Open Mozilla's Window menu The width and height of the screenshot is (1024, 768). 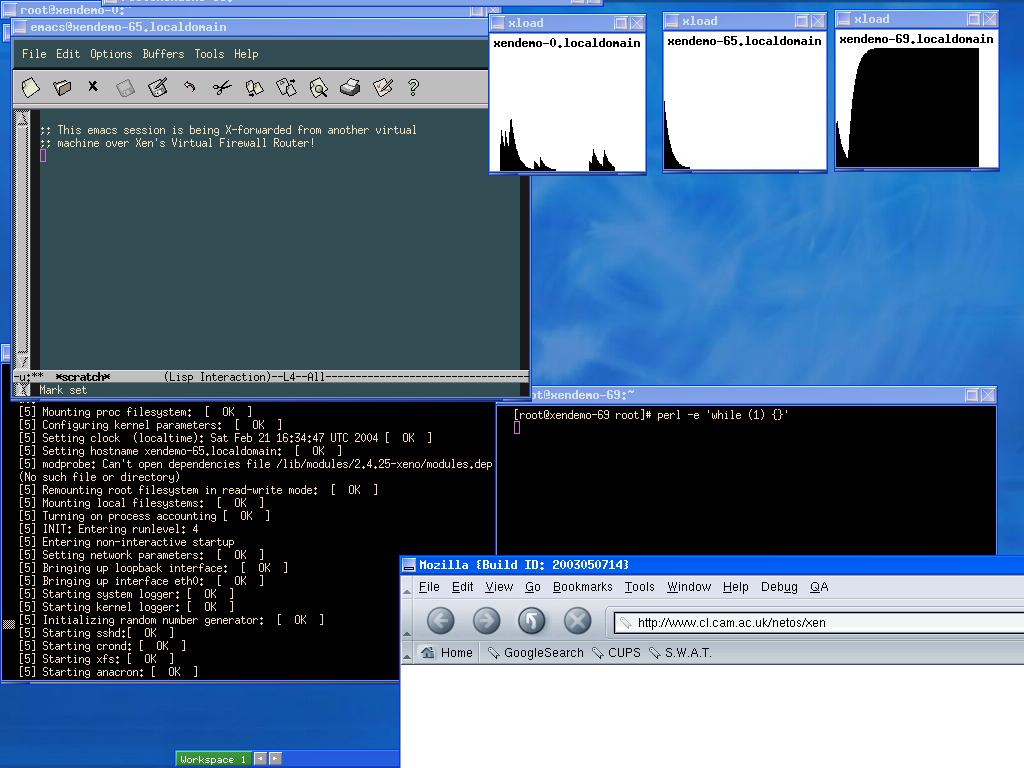coord(689,586)
